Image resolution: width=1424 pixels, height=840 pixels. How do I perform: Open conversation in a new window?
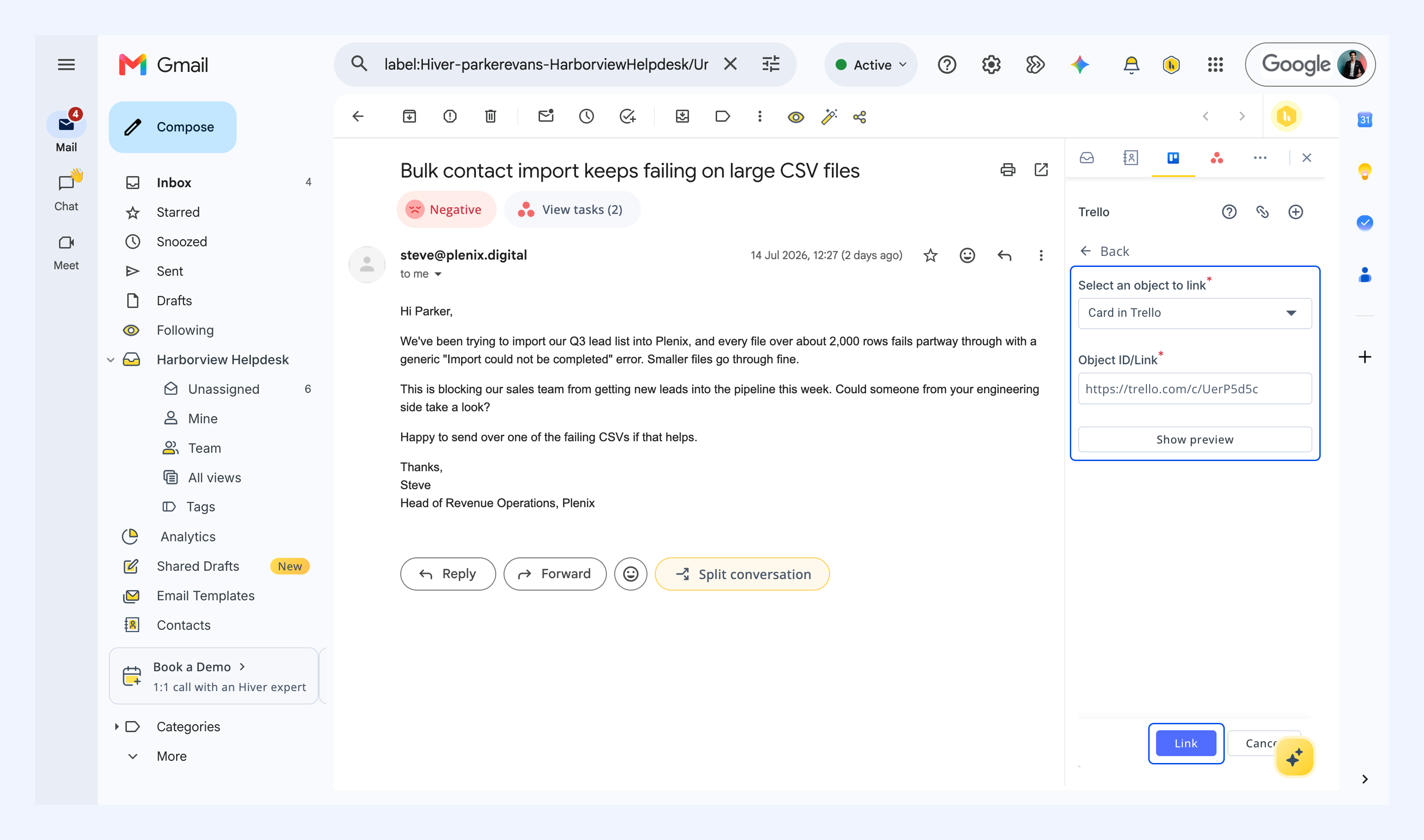pos(1041,170)
